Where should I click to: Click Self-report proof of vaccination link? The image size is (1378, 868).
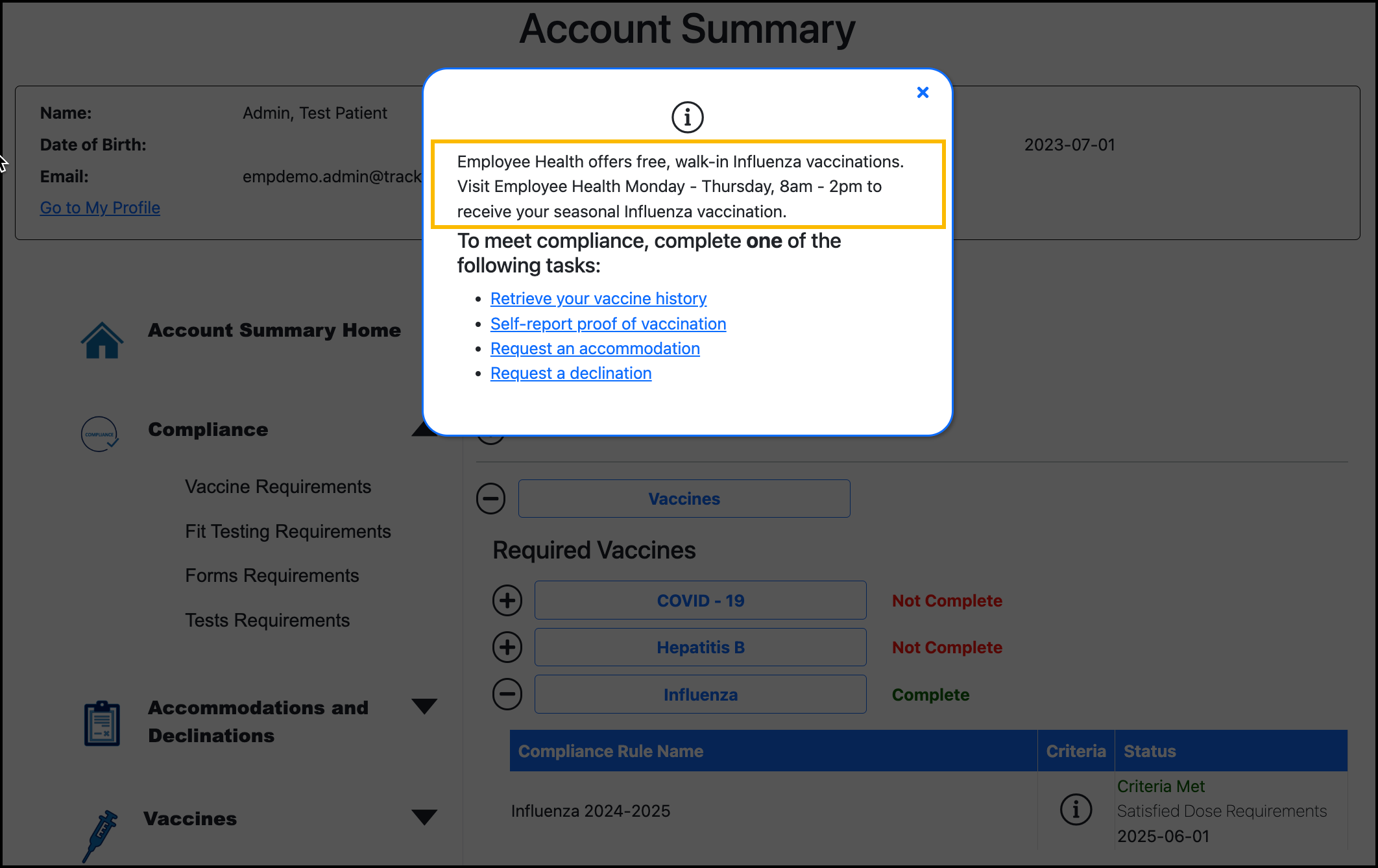pyautogui.click(x=607, y=323)
